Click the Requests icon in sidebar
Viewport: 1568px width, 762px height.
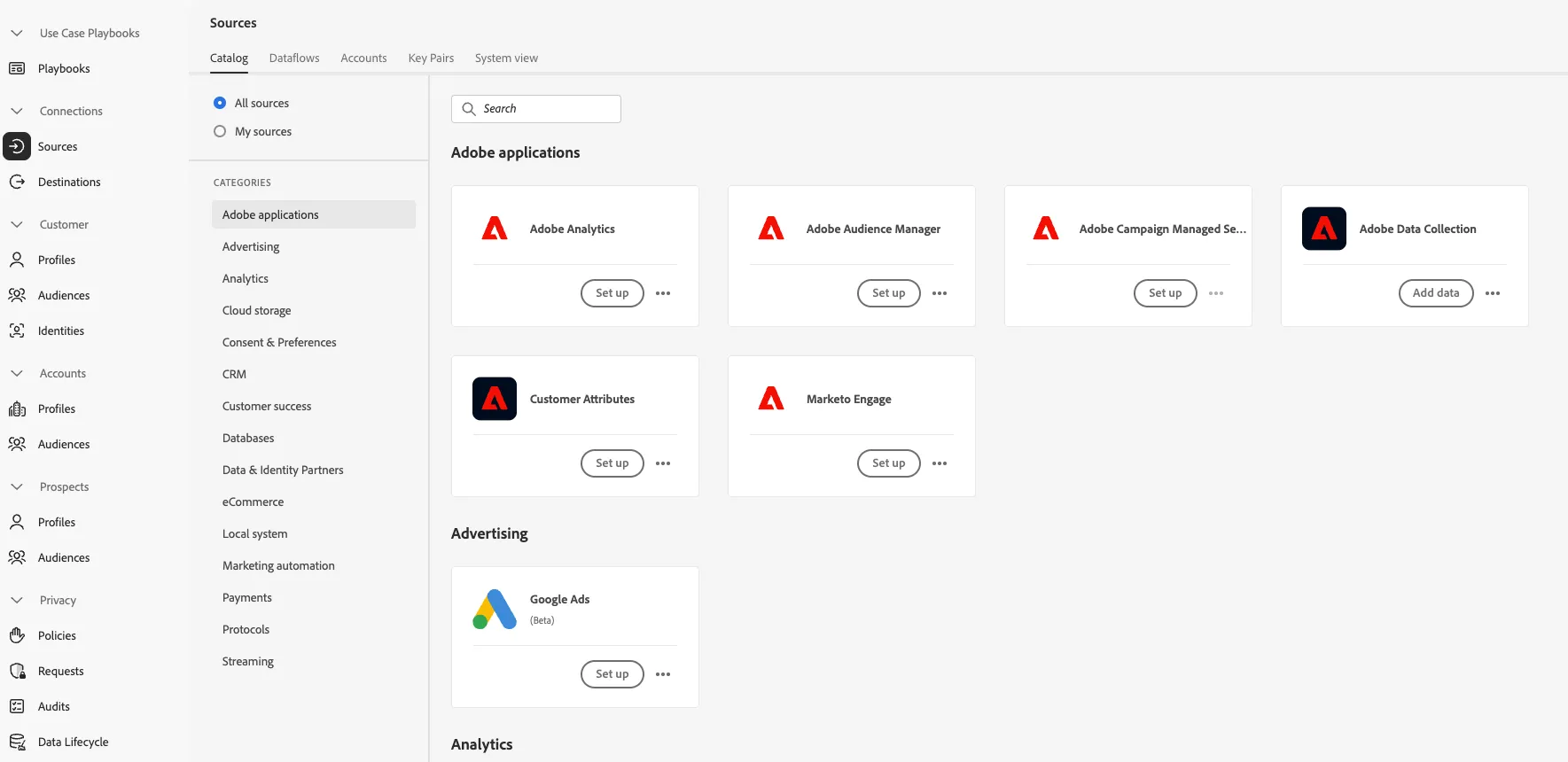[17, 671]
